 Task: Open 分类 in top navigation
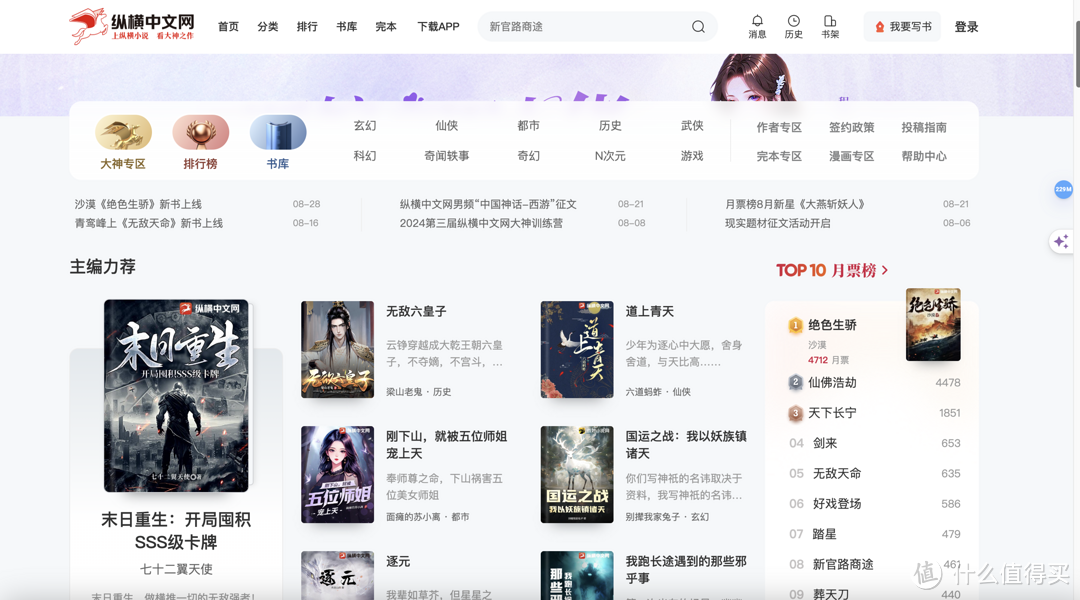tap(268, 27)
